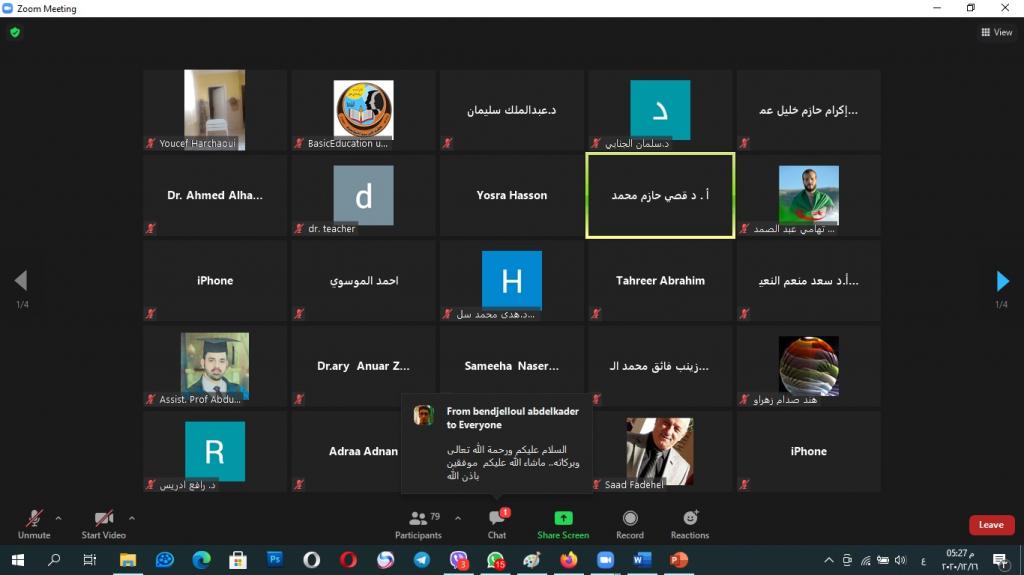
Task: Open the Participants panel
Action: [x=418, y=523]
